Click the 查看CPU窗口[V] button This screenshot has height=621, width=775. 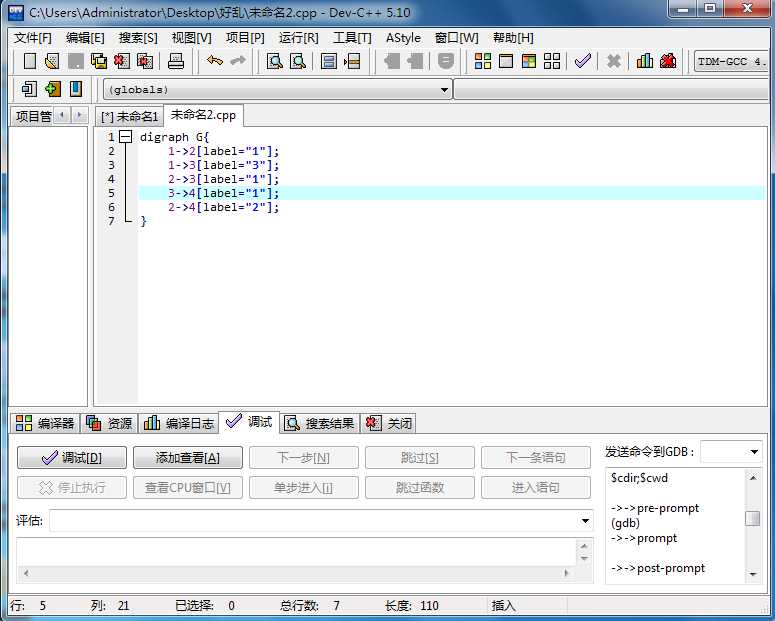click(188, 488)
